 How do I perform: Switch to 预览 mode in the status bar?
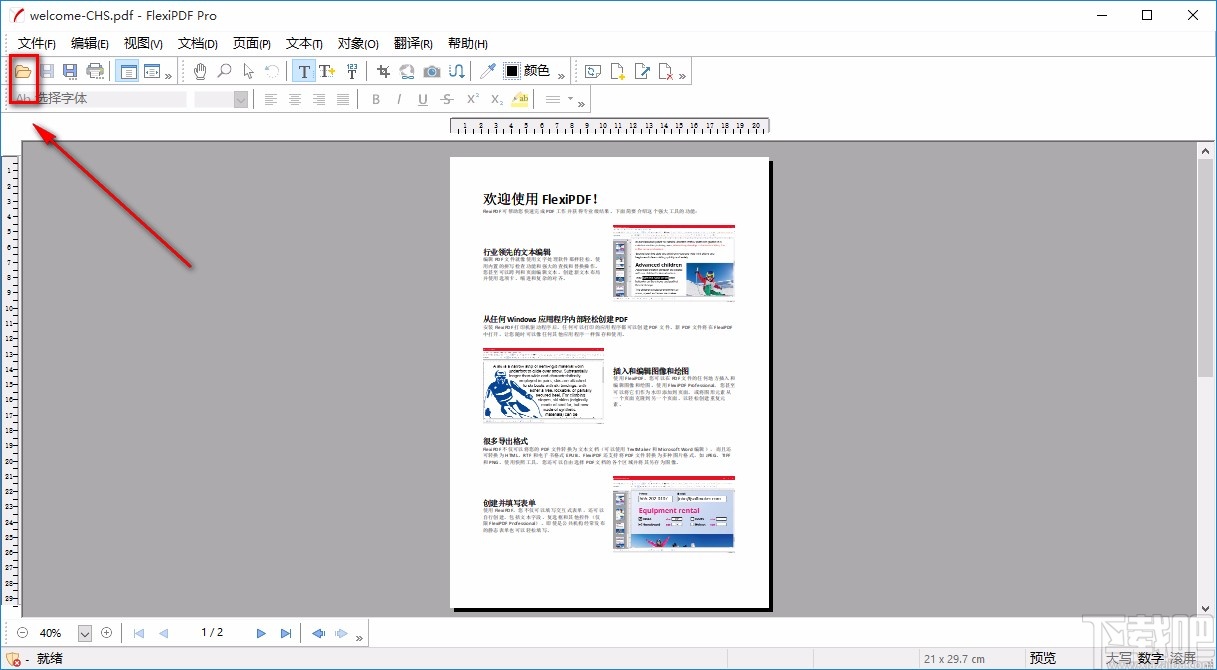click(1043, 658)
